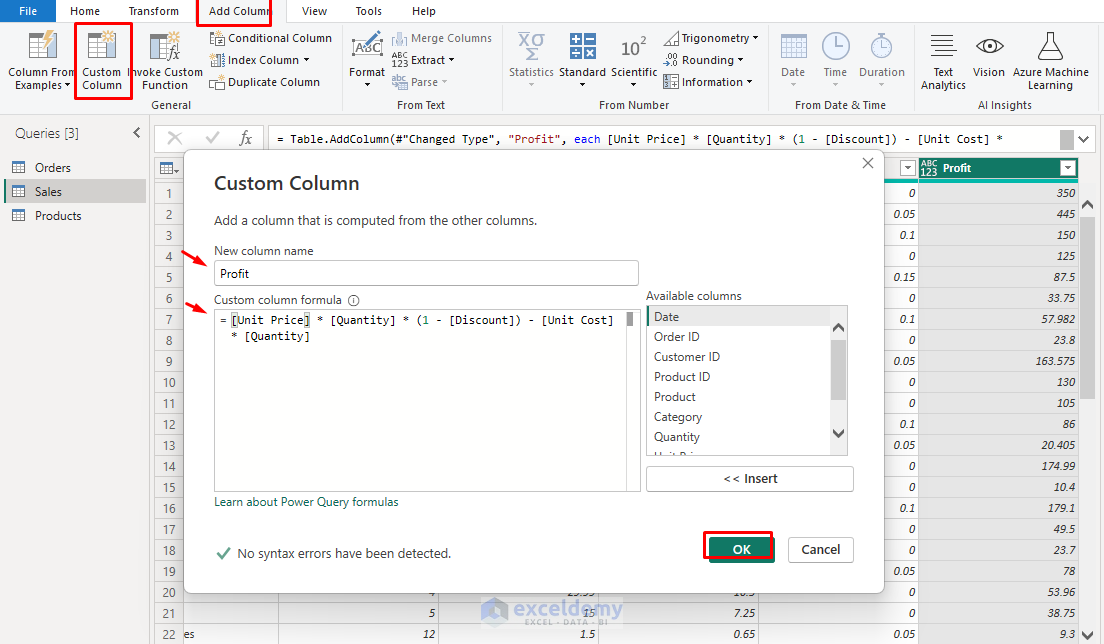Open the Date column menu
Viewport: 1104px width, 644px height.
pyautogui.click(x=793, y=61)
